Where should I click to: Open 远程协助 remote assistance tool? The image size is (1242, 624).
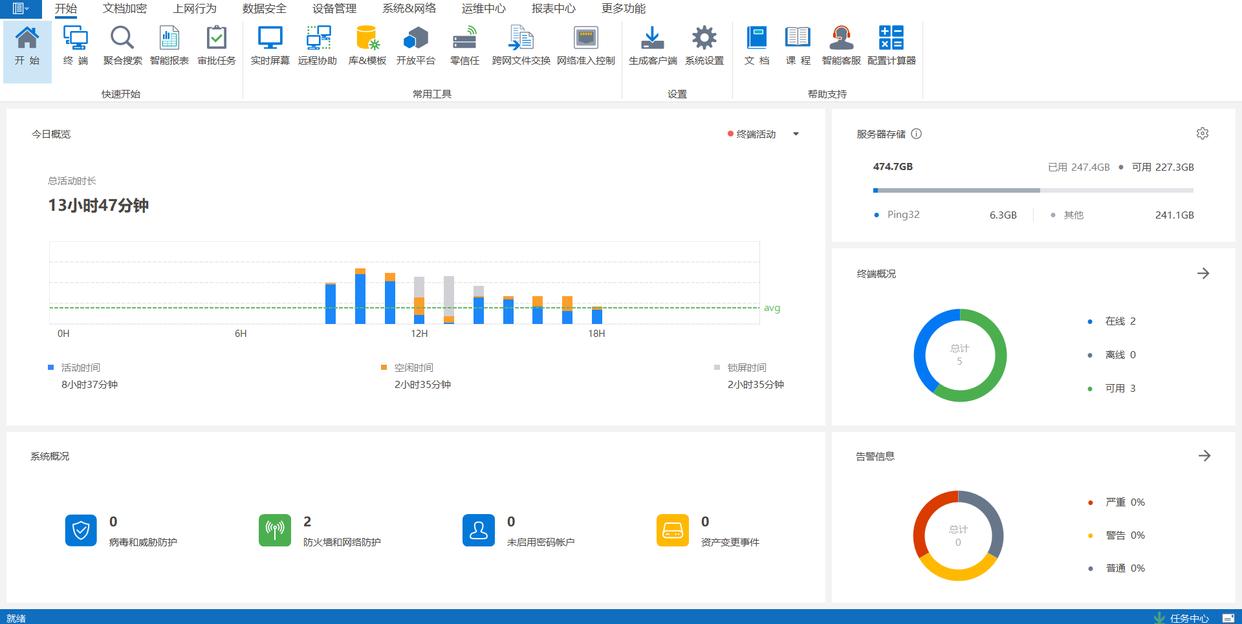tap(317, 46)
